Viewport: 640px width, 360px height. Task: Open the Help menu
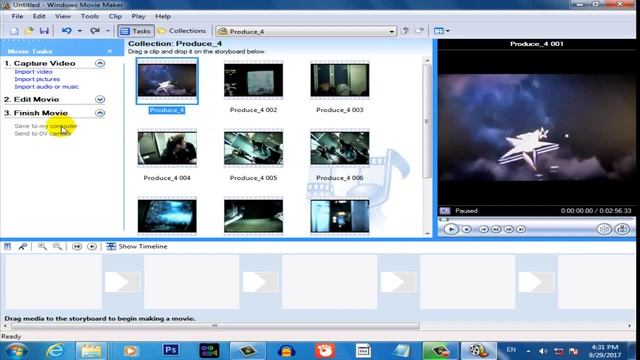163,16
